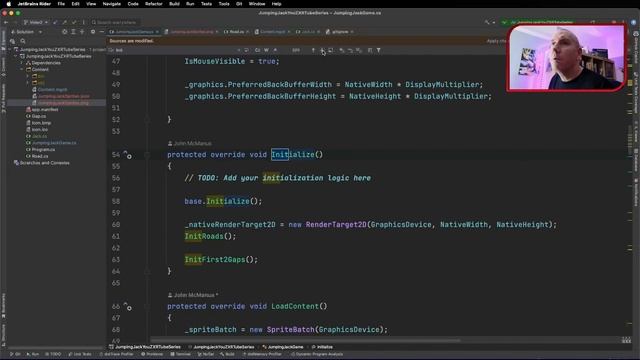Collapse the JumpingJackYouZXRTubeSeries solution node
Image resolution: width=640 pixels, height=360 pixels.
(x=10, y=49)
